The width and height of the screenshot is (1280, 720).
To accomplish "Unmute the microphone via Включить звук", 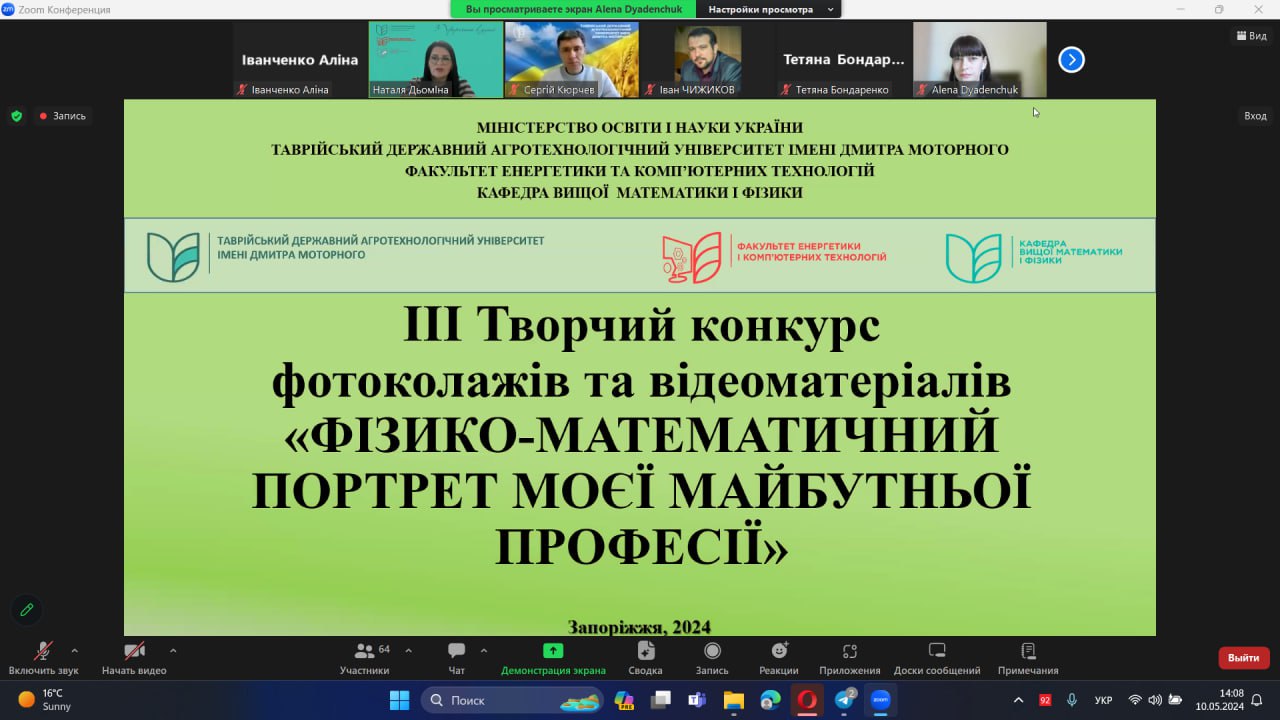I will click(43, 658).
